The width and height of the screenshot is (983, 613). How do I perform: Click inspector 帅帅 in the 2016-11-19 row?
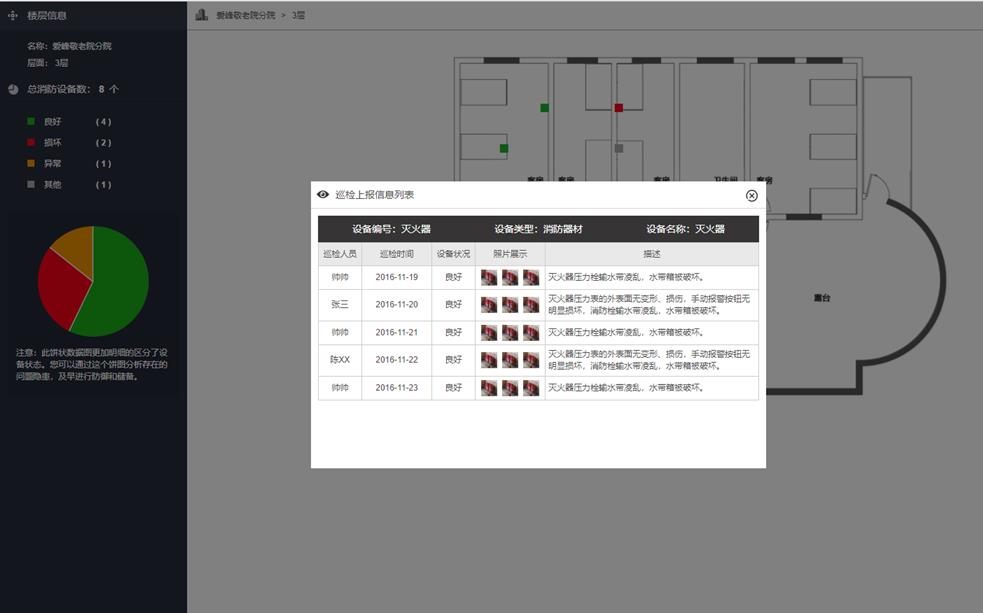(340, 277)
